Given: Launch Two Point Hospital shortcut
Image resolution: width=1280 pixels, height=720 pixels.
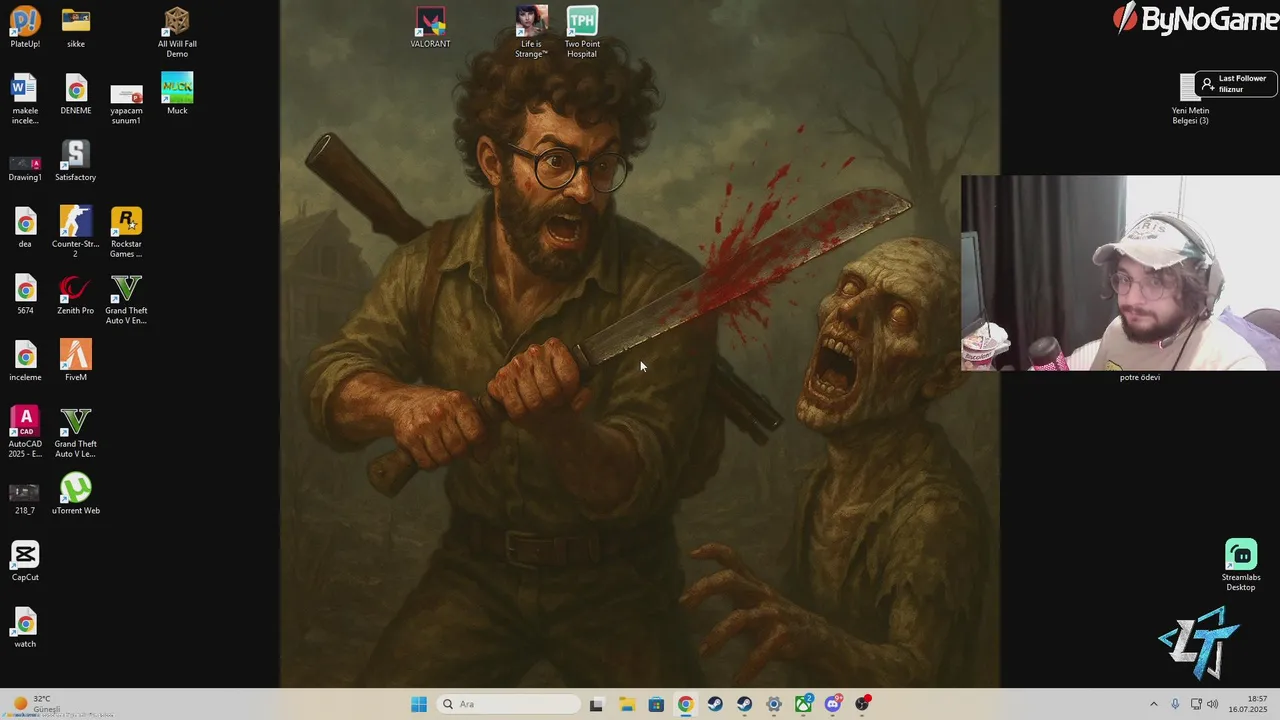Looking at the screenshot, I should pyautogui.click(x=582, y=32).
